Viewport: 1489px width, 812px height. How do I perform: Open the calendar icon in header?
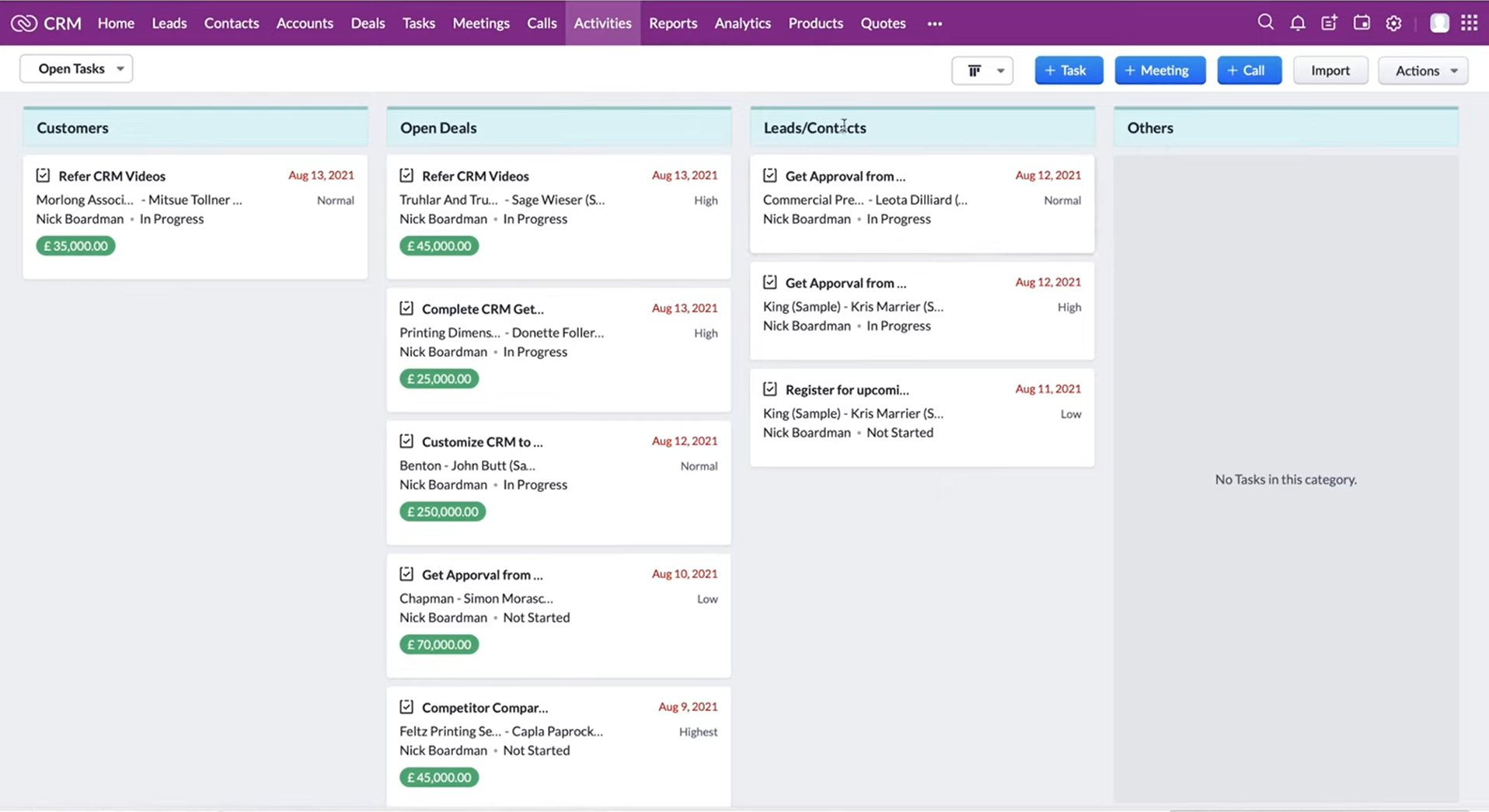tap(1362, 23)
